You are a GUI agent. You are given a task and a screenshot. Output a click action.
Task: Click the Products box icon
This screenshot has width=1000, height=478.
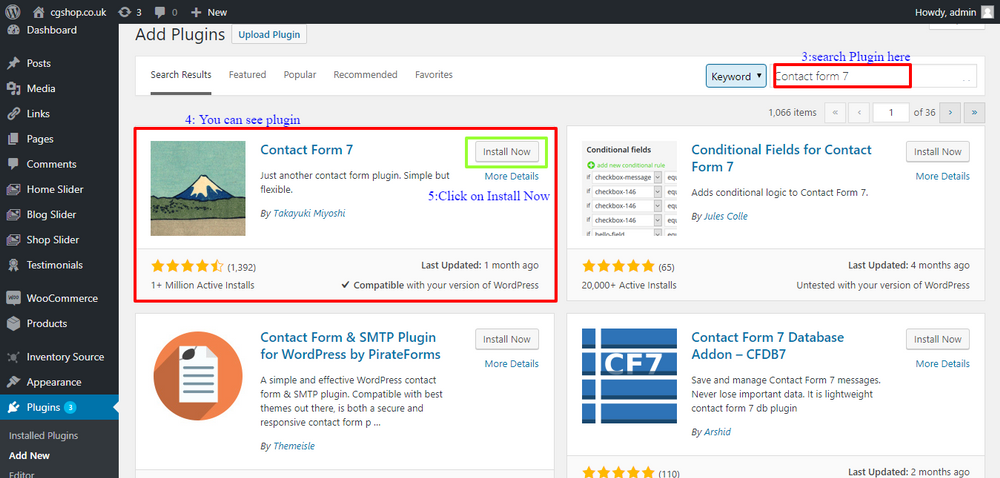(x=13, y=323)
